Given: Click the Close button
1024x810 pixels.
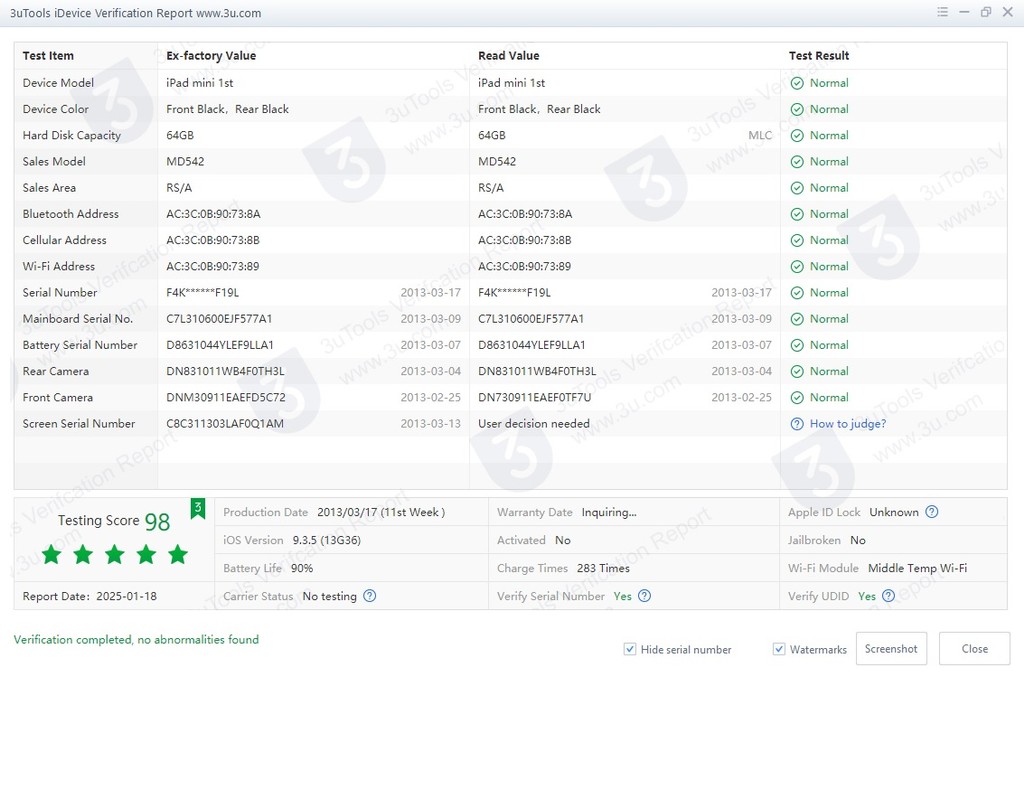Looking at the screenshot, I should [x=974, y=649].
